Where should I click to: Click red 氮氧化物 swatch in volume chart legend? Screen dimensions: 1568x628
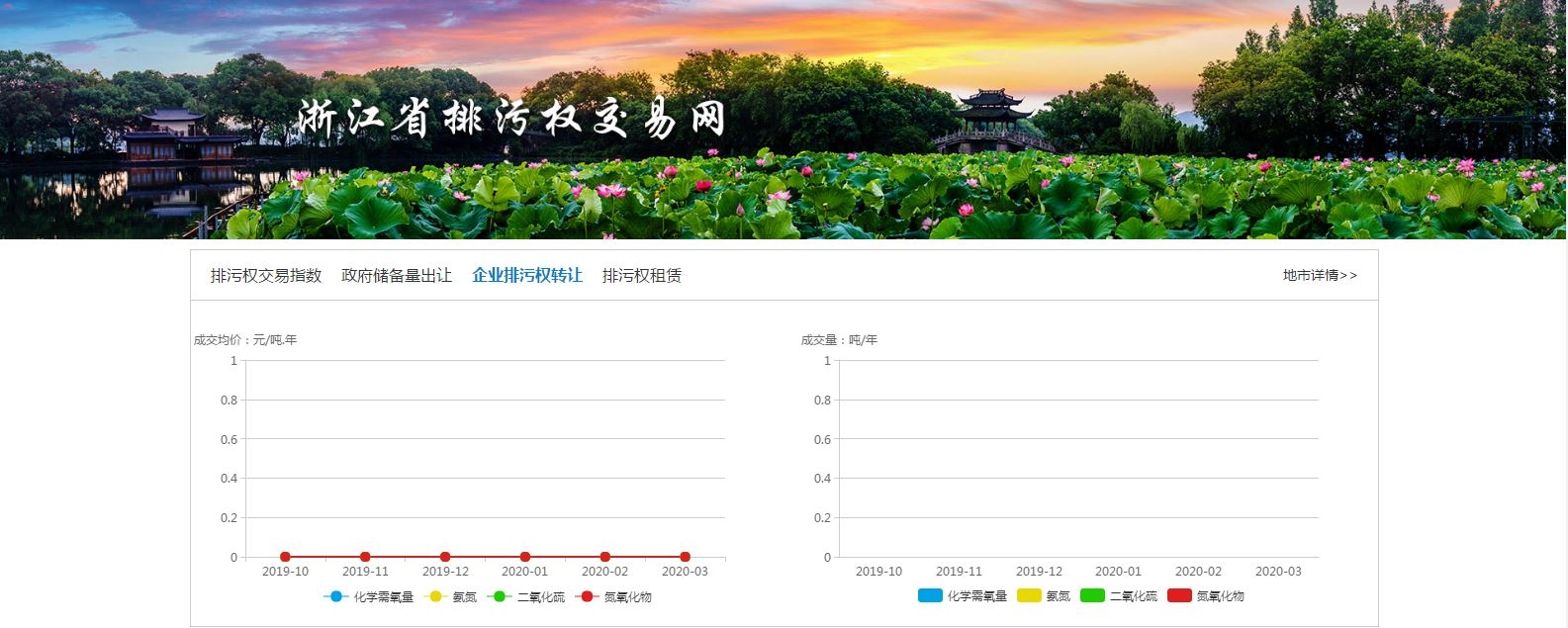point(1179,596)
